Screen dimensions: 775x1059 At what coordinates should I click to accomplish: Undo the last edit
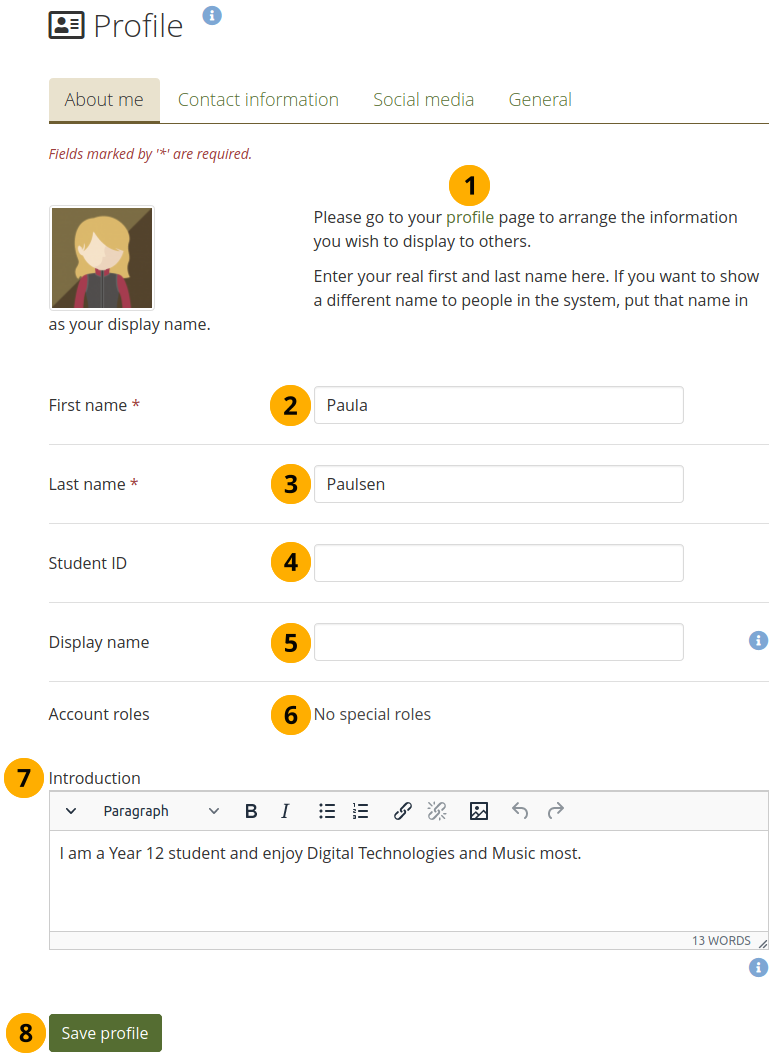tap(520, 811)
